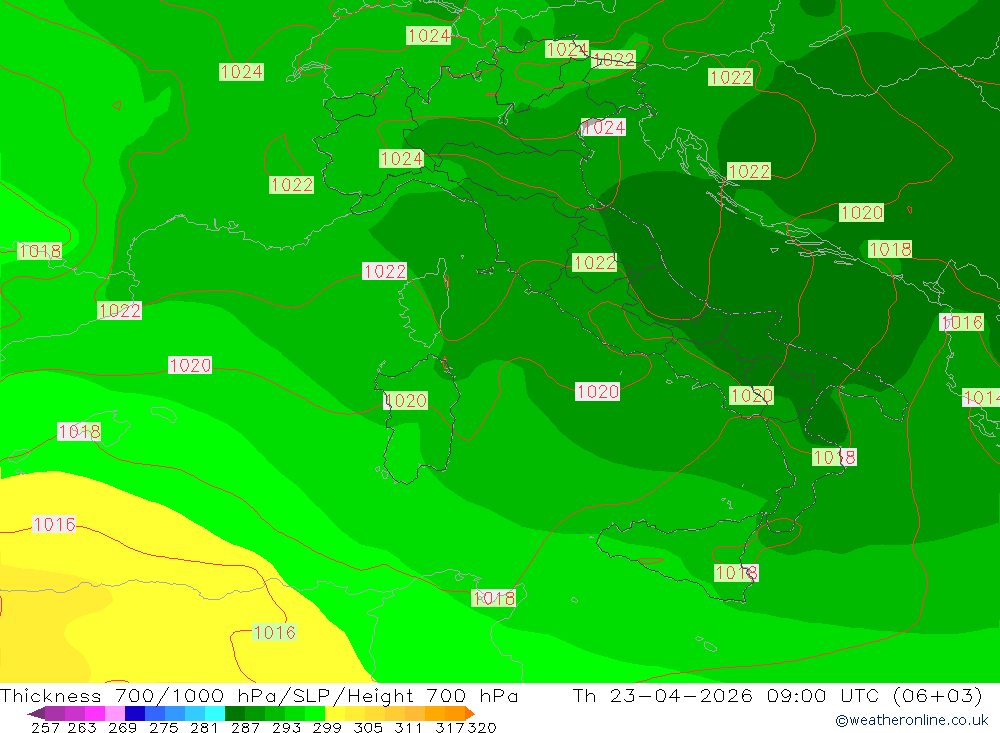Click the bright magenta legend color cell
The image size is (1000, 733).
pos(94,713)
